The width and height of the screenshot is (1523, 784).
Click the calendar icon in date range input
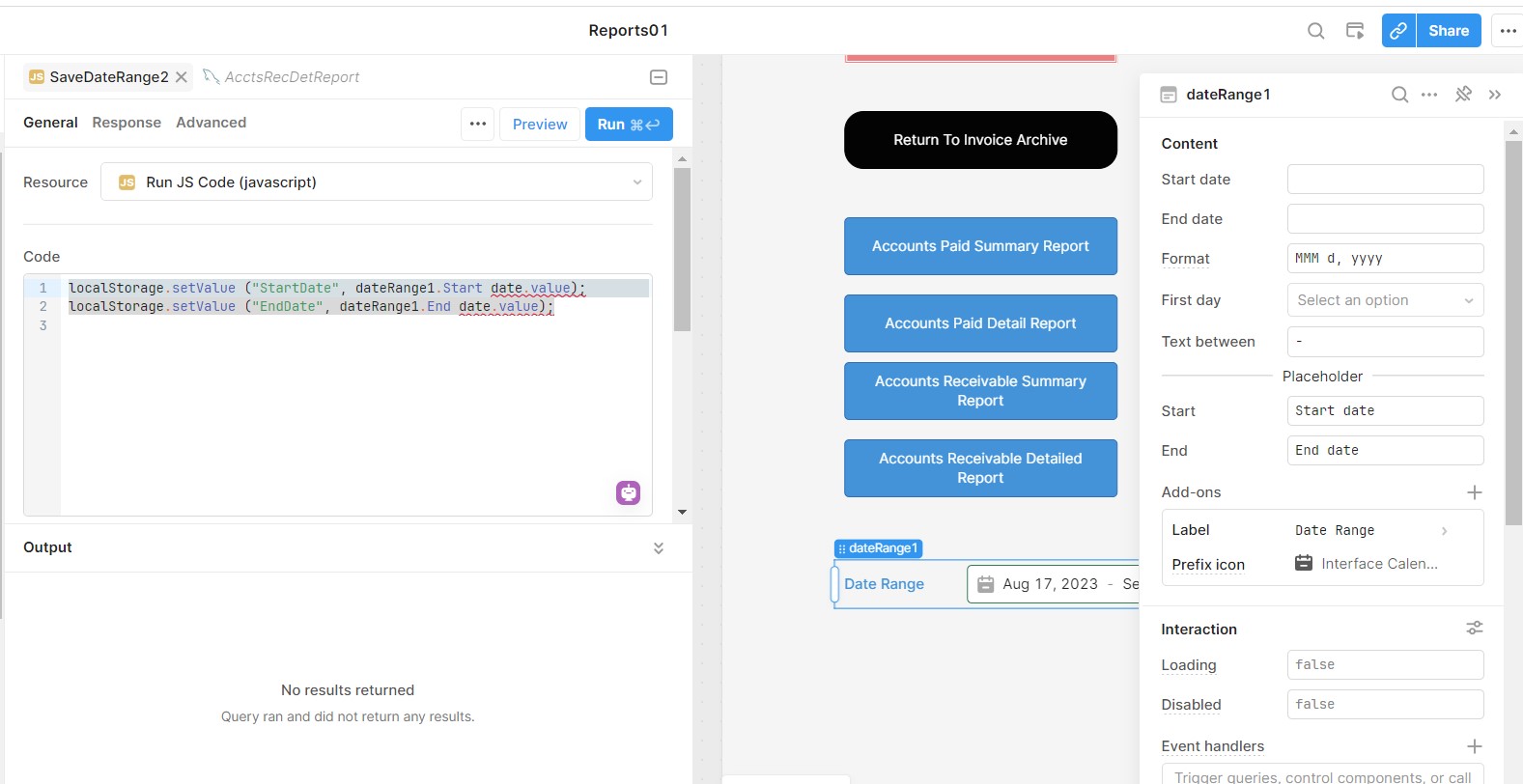pos(985,584)
